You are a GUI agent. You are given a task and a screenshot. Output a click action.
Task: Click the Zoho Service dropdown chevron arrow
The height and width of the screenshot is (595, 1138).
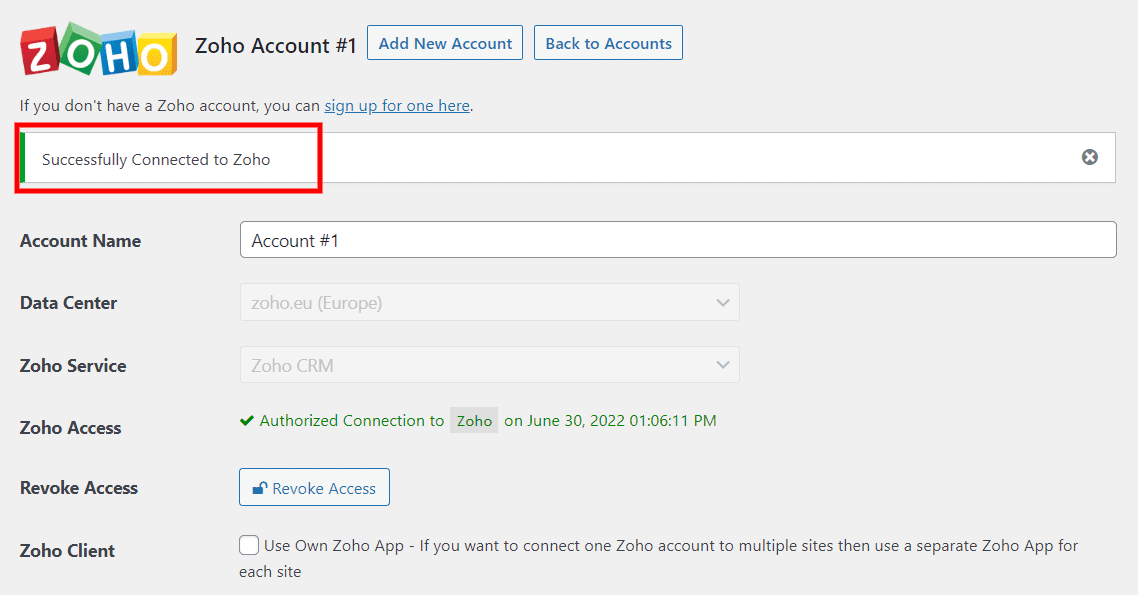[722, 364]
